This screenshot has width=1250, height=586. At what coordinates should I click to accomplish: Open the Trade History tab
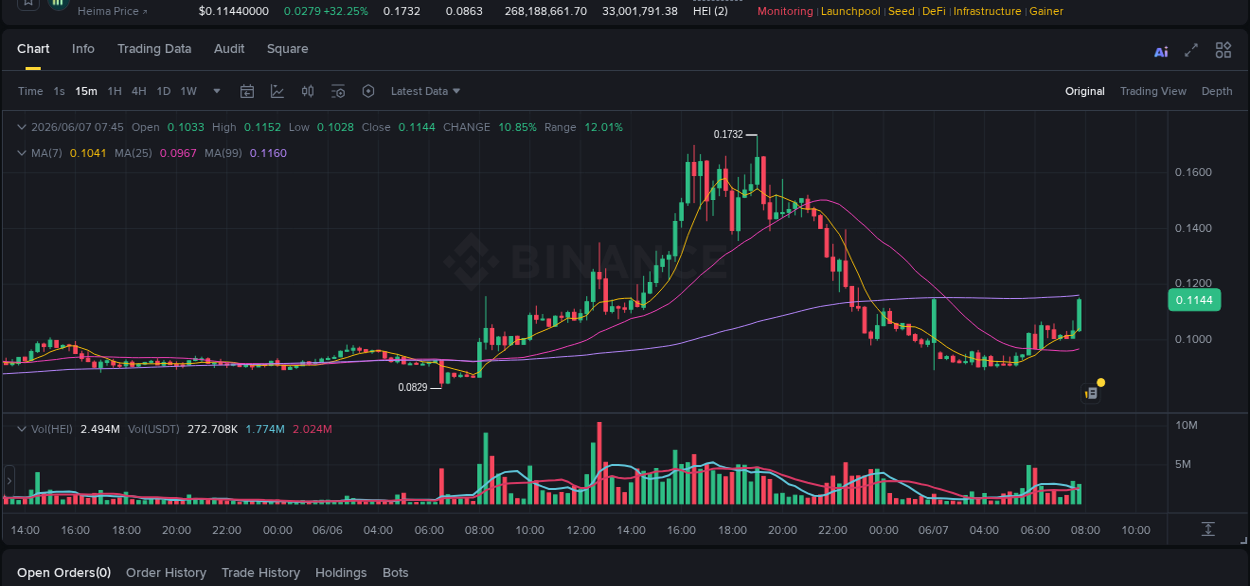click(261, 572)
